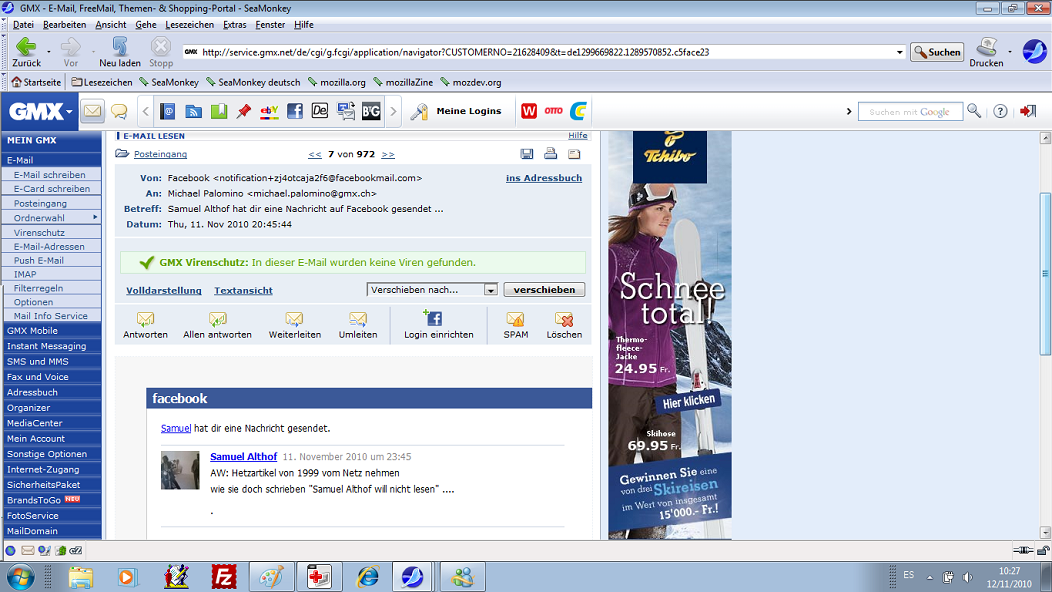Open Meine Logins with the key icon
The height and width of the screenshot is (592, 1052).
(x=419, y=111)
